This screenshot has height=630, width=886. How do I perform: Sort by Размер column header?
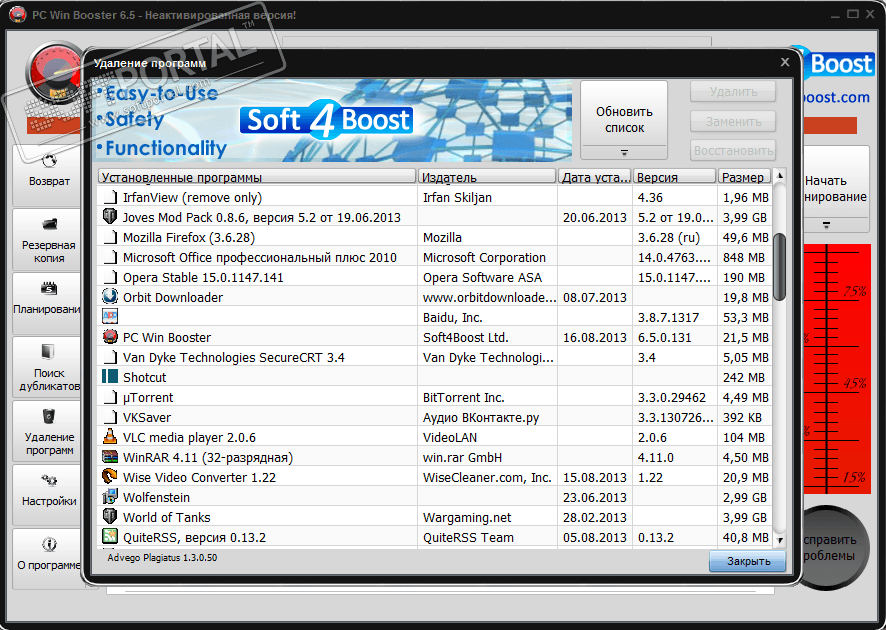pos(745,177)
